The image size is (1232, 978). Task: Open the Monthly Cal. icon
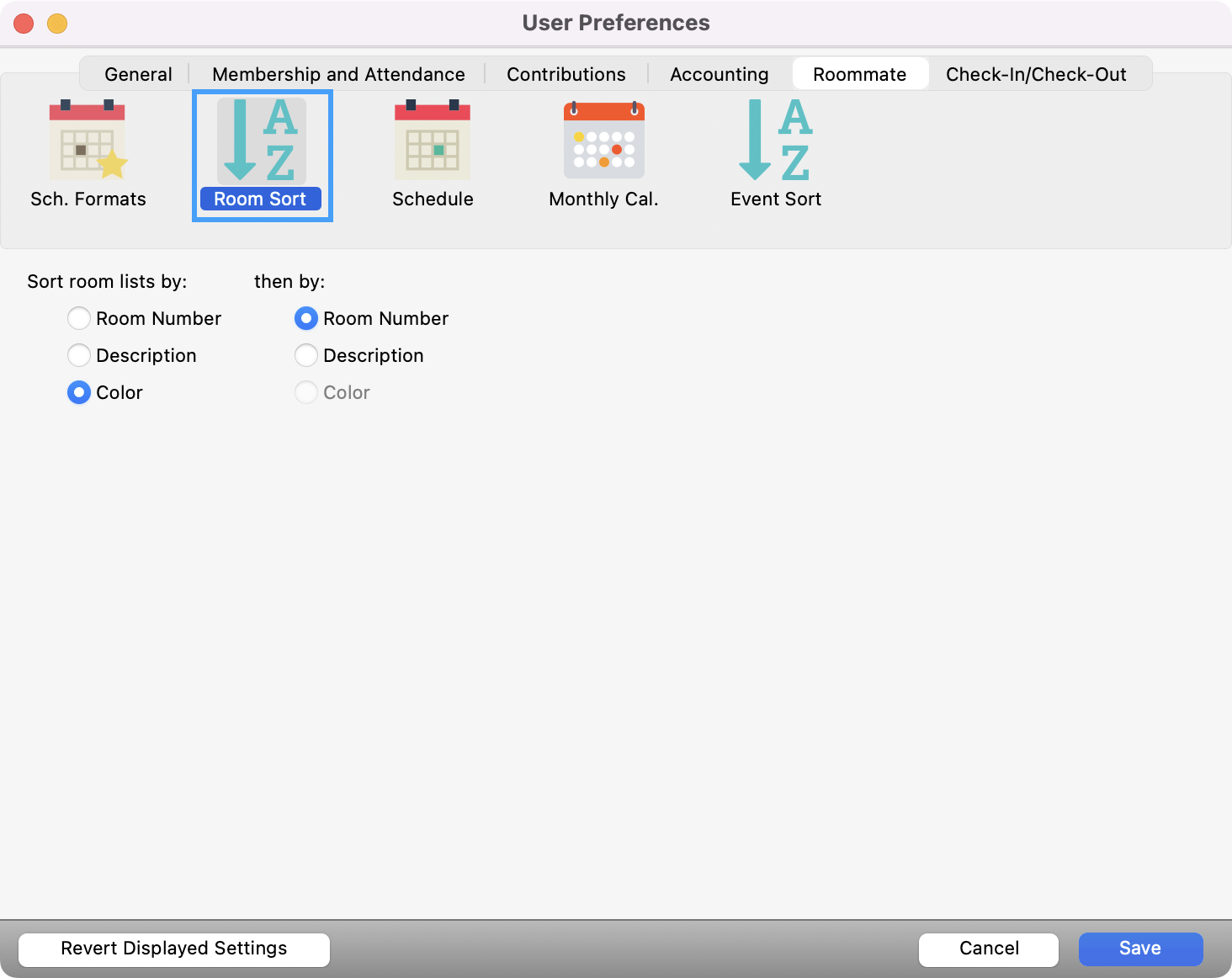coord(603,141)
